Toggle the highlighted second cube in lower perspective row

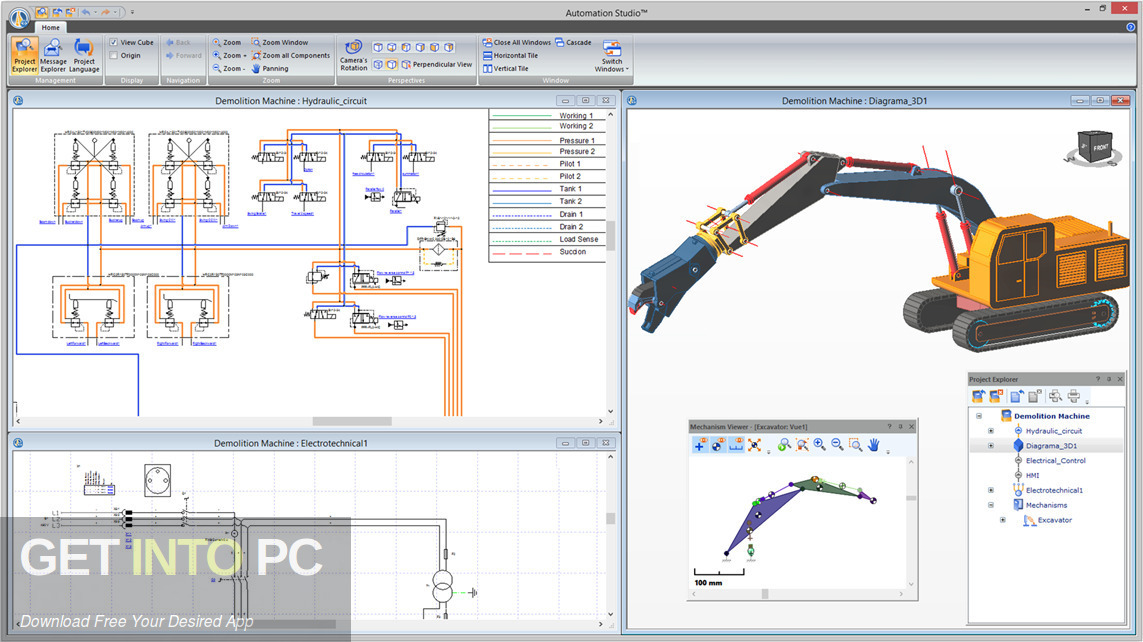pos(391,64)
